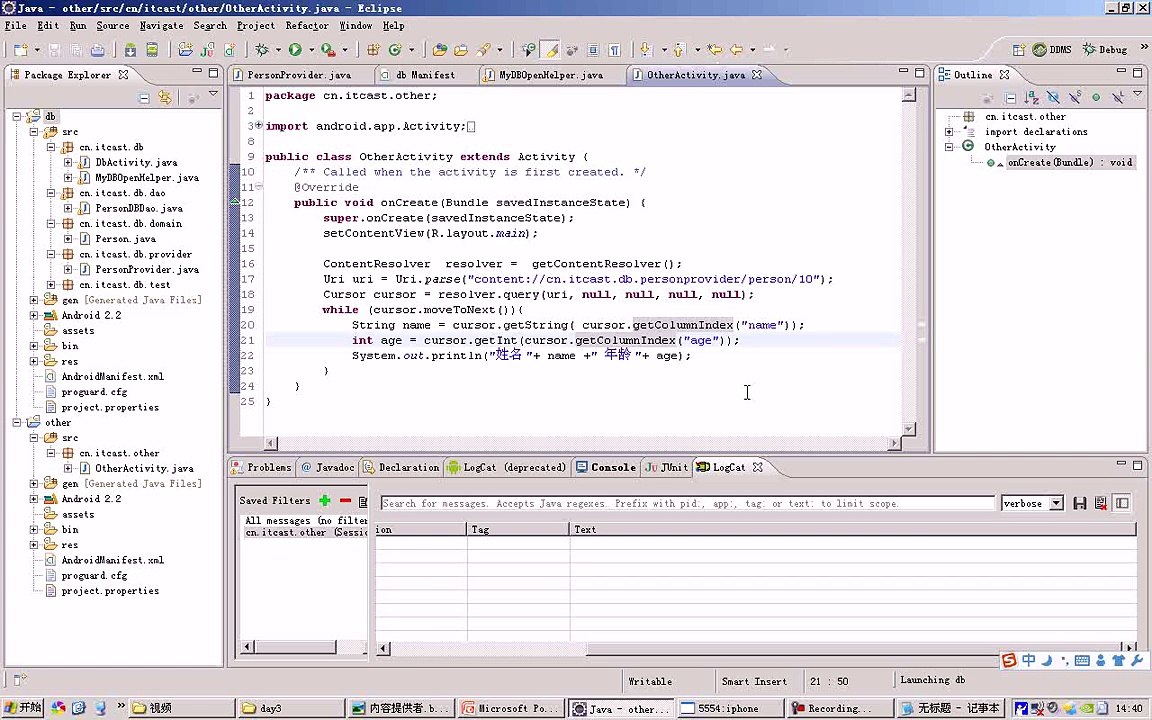Delete selected LogCat filter with red minus

(x=345, y=500)
